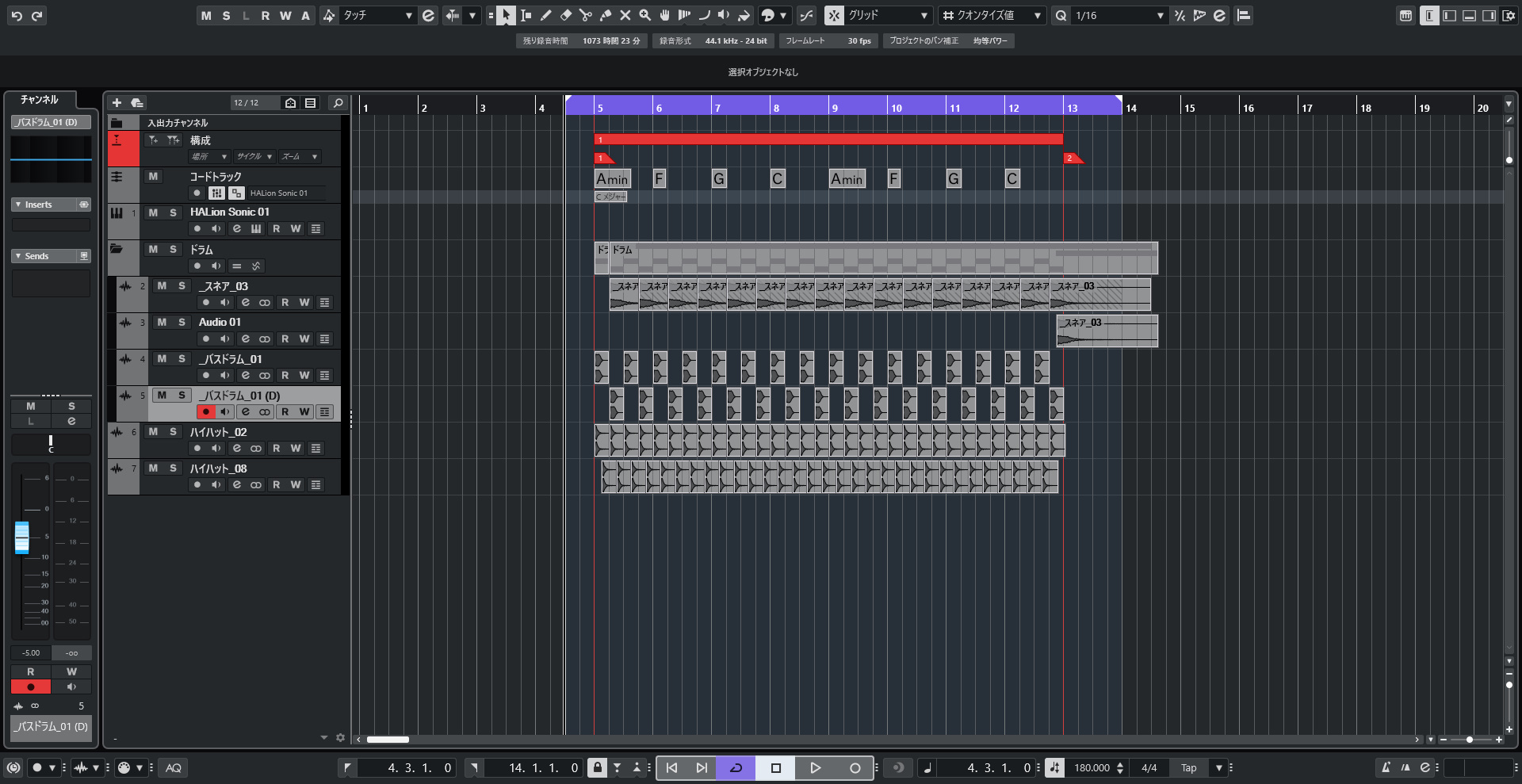Select the Scissors split tool
The width and height of the screenshot is (1522, 784).
coord(586,15)
